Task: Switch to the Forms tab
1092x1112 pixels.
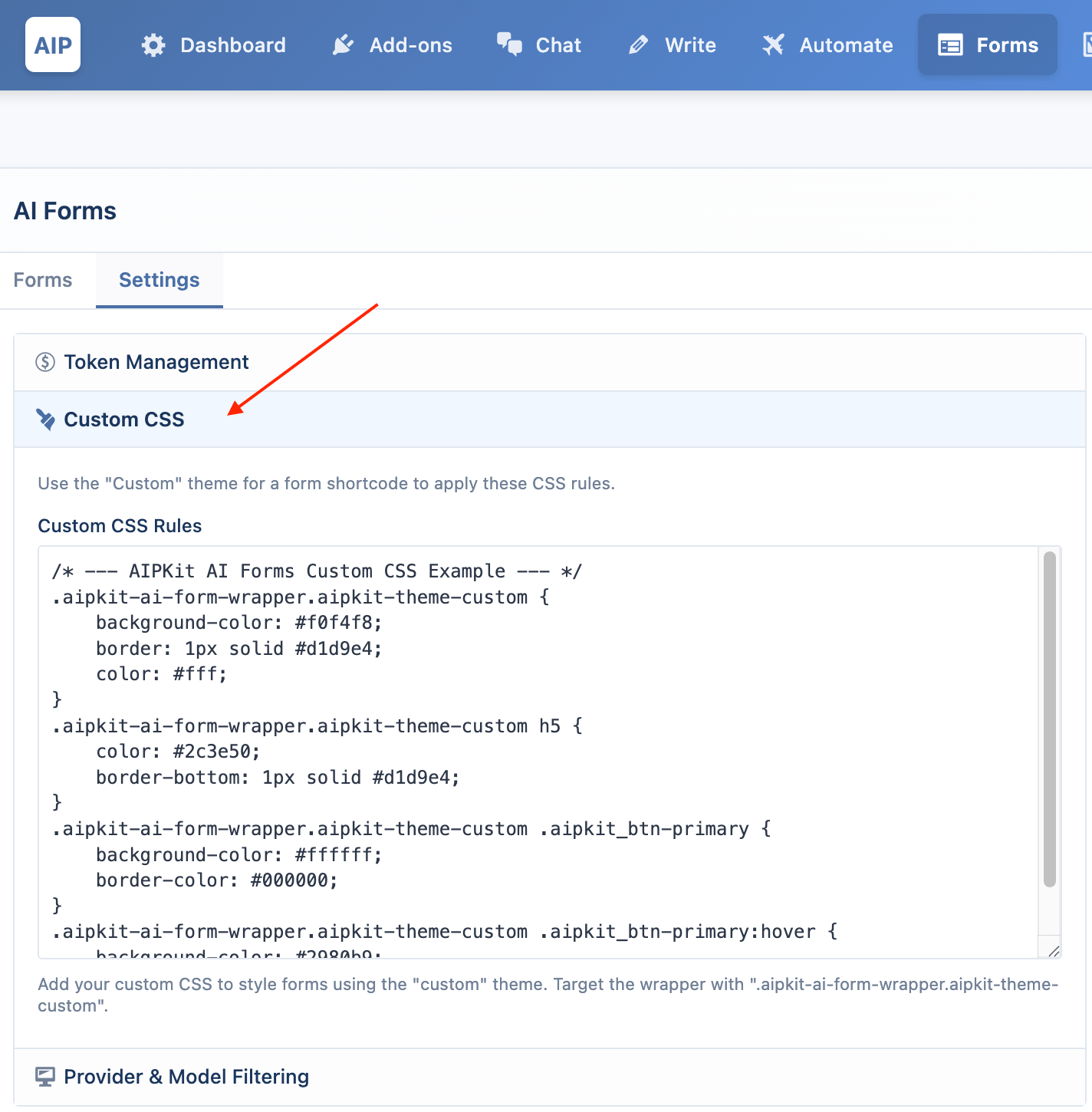Action: pos(43,280)
